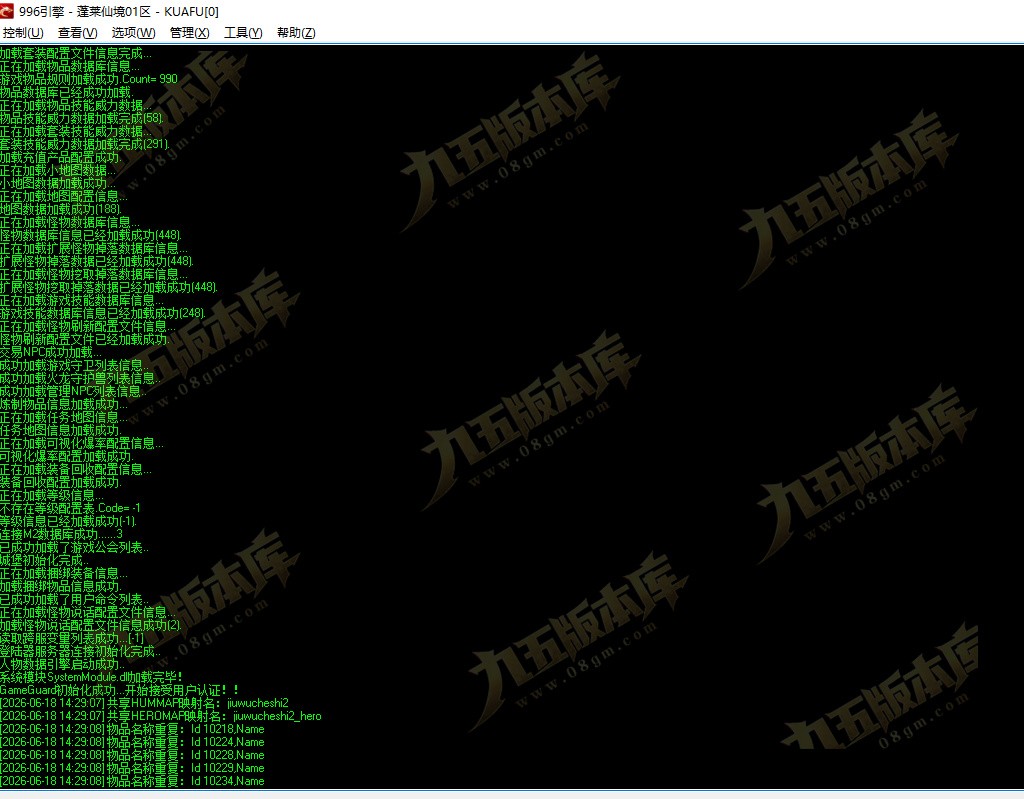The width and height of the screenshot is (1024, 799).
Task: Select log line 怪物刷新配置文件已经加载成功
Action: (x=85, y=339)
